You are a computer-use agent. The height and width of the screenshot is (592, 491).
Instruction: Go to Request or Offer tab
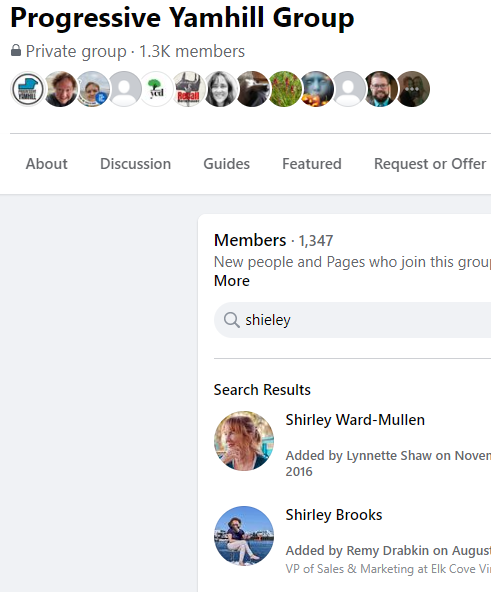coord(430,164)
